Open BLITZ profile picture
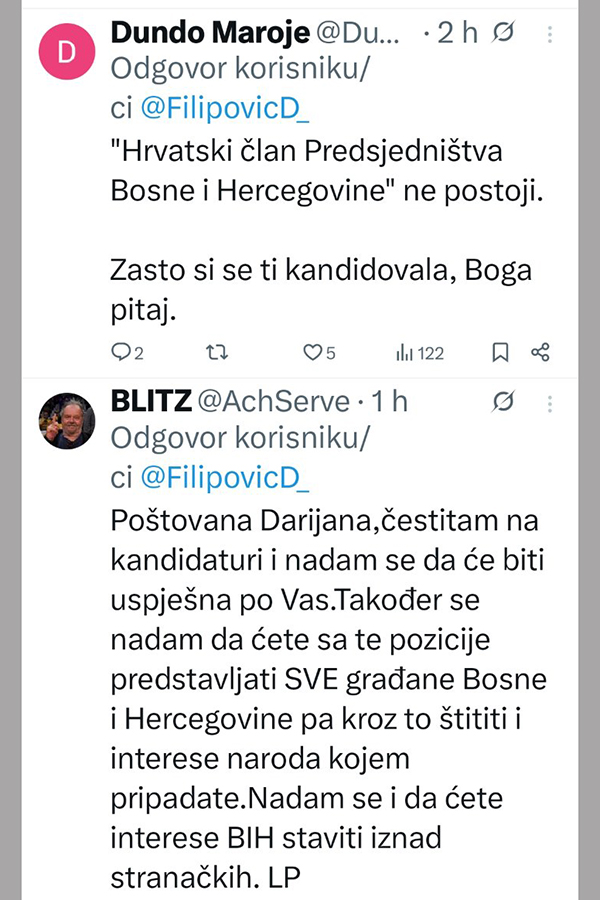This screenshot has height=900, width=600. [x=66, y=421]
